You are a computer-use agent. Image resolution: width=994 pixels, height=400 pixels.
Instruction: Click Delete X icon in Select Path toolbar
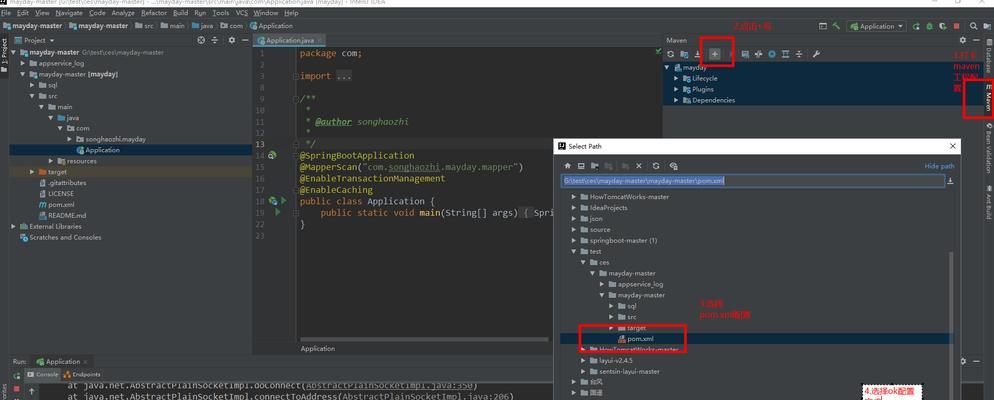(639, 165)
